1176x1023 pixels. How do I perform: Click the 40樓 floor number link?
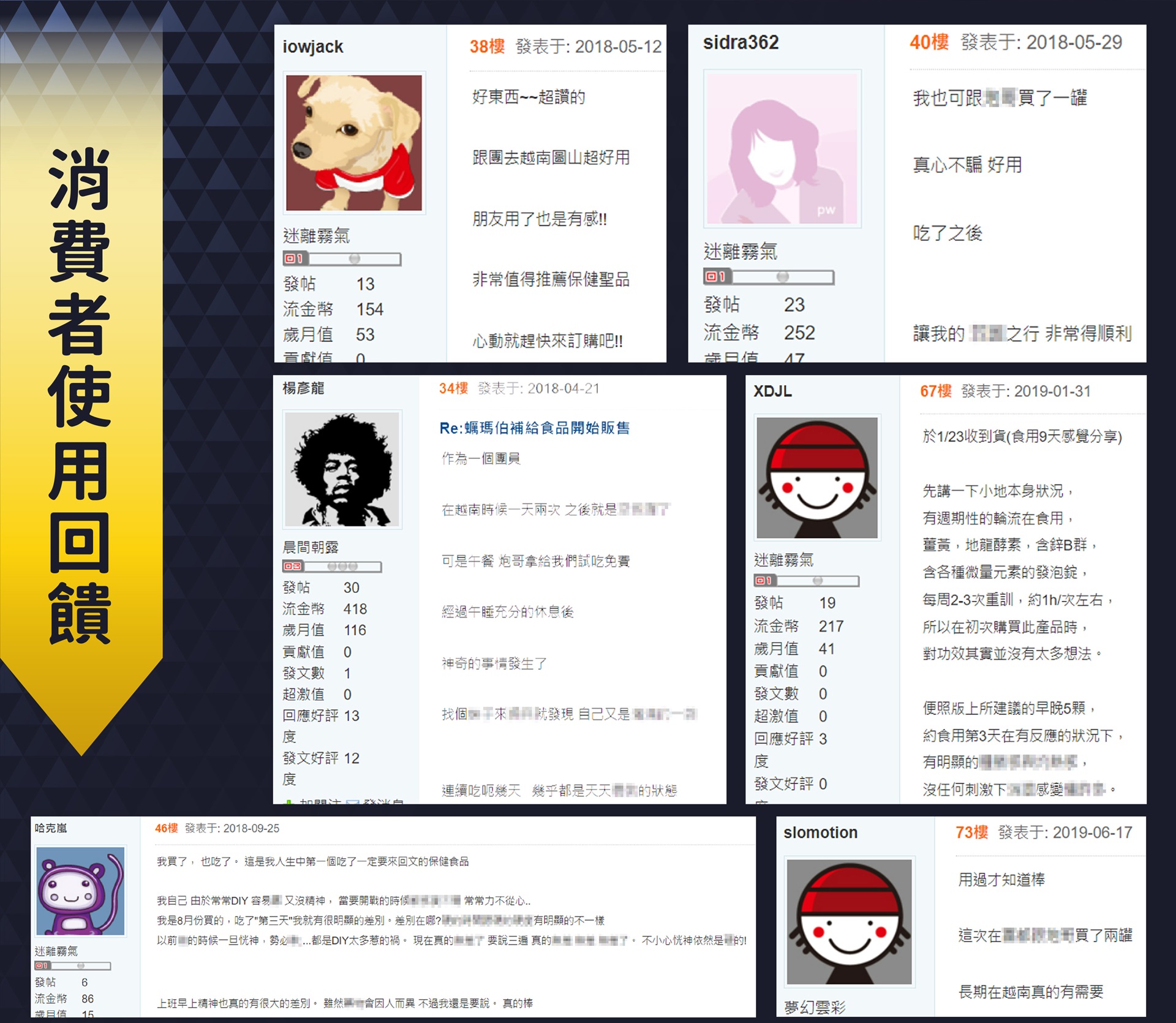929,42
